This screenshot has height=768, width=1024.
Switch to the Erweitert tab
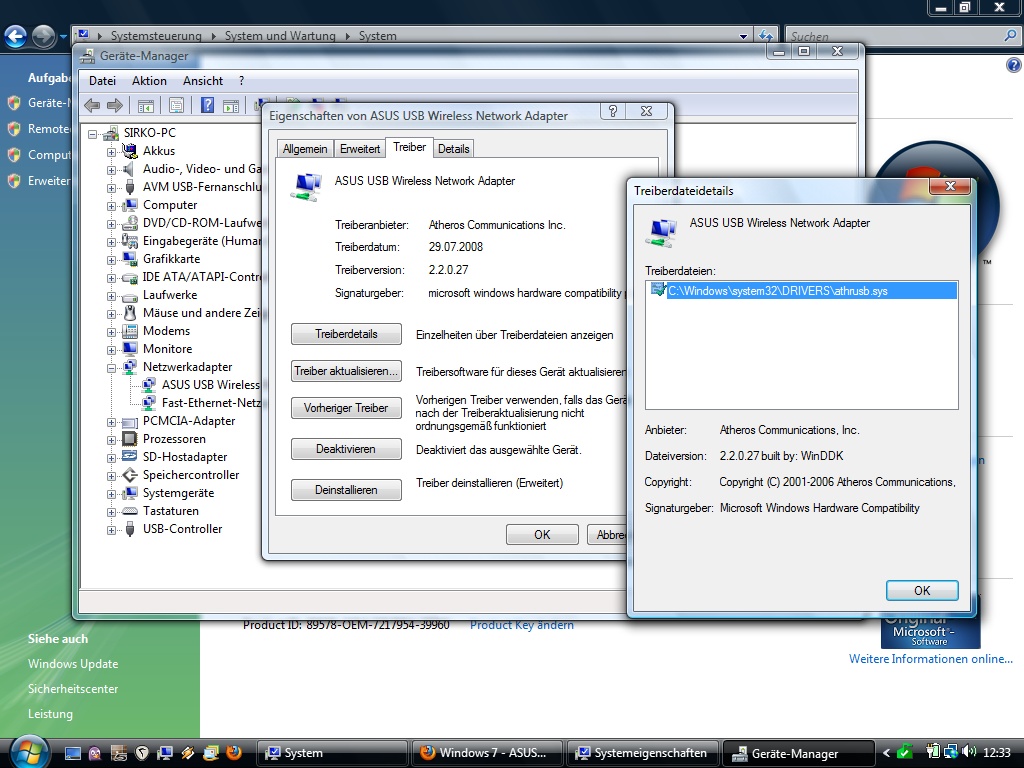point(360,149)
